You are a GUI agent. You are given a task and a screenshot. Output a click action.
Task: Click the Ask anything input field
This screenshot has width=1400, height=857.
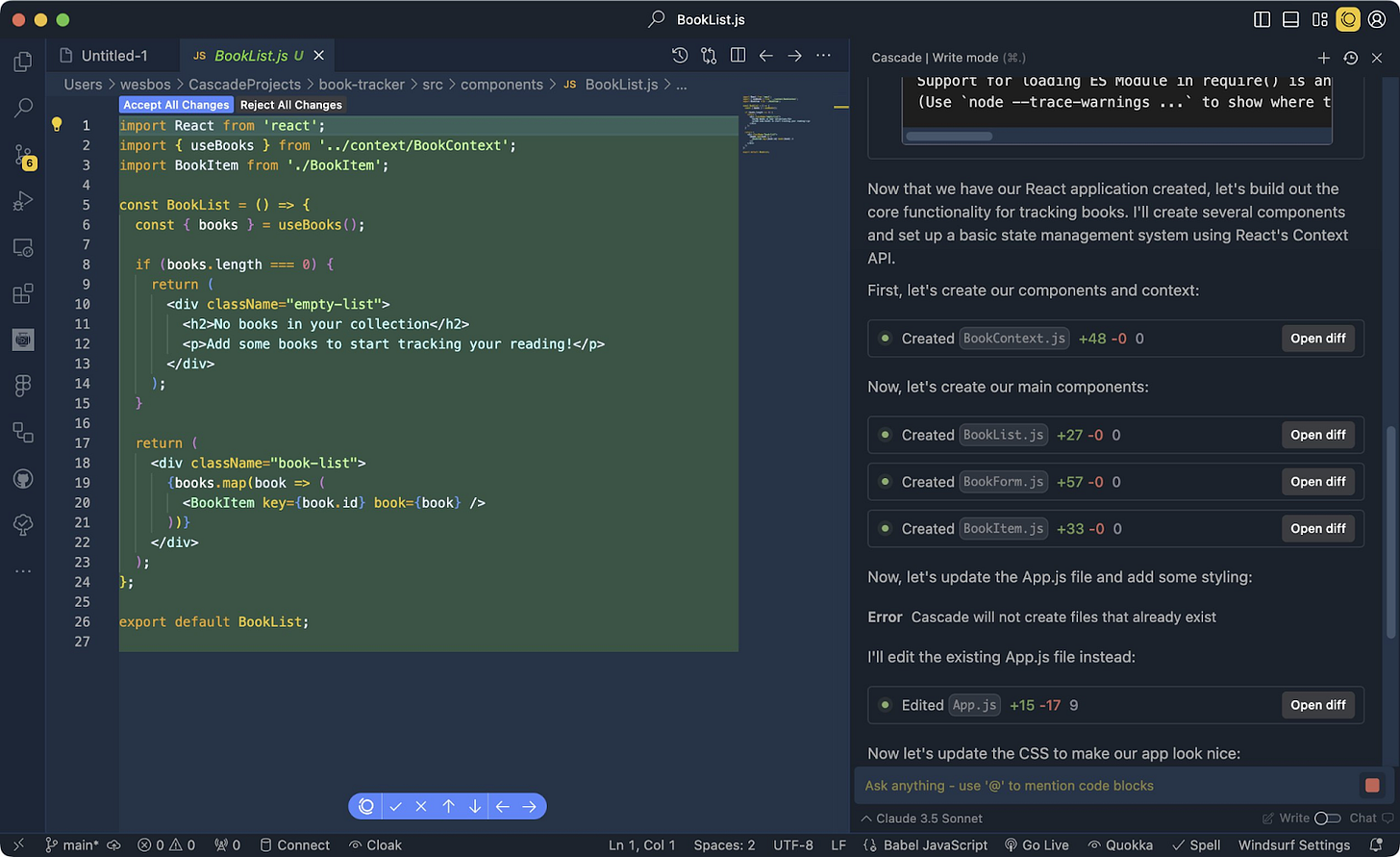coord(1058,786)
